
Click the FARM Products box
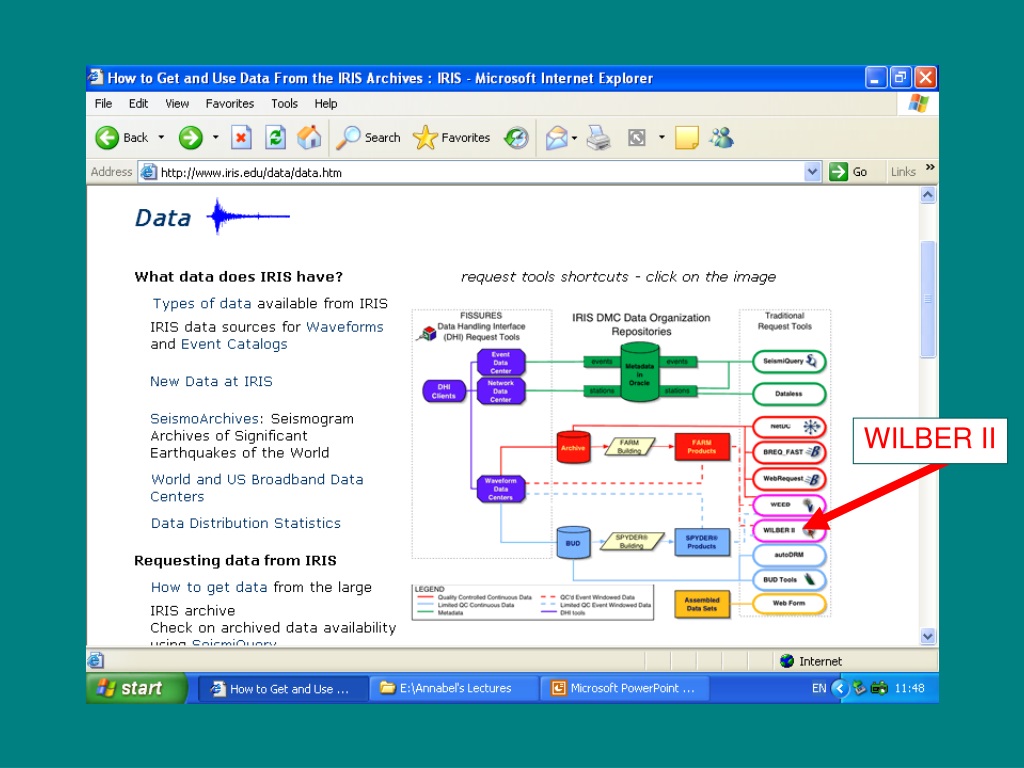pyautogui.click(x=702, y=447)
